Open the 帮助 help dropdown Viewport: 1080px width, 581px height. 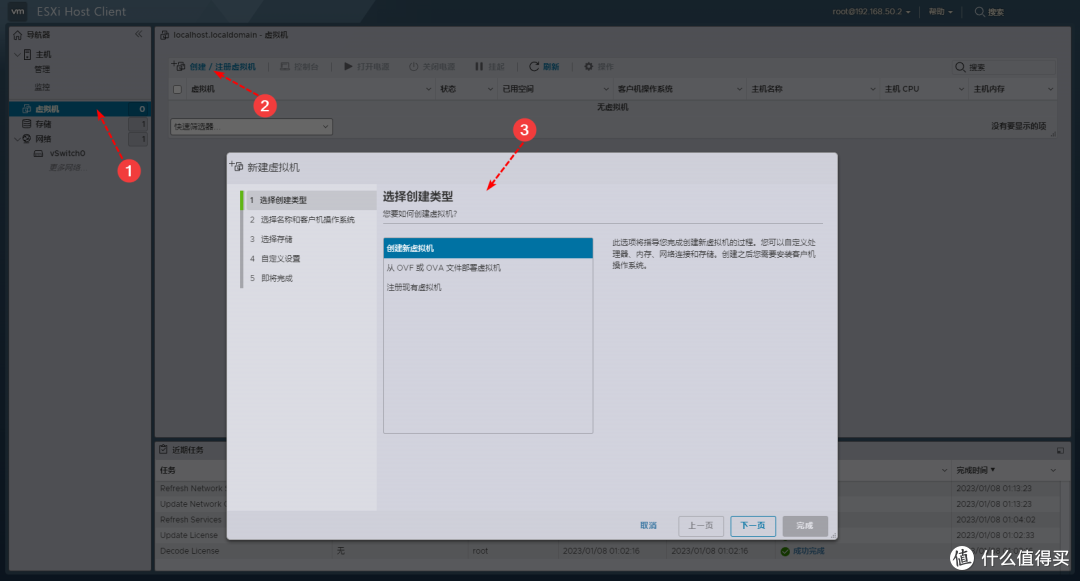point(937,11)
